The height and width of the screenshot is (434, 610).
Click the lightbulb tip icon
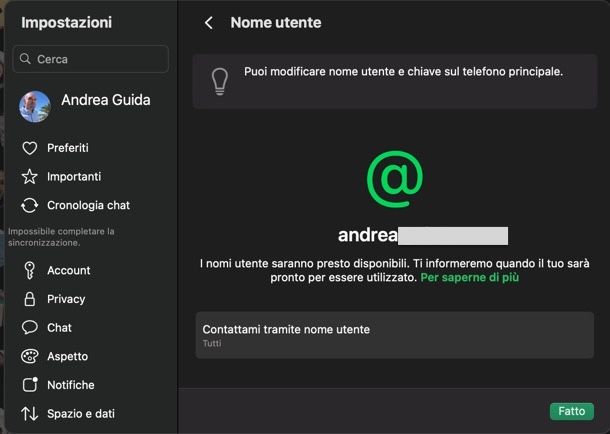tap(219, 81)
